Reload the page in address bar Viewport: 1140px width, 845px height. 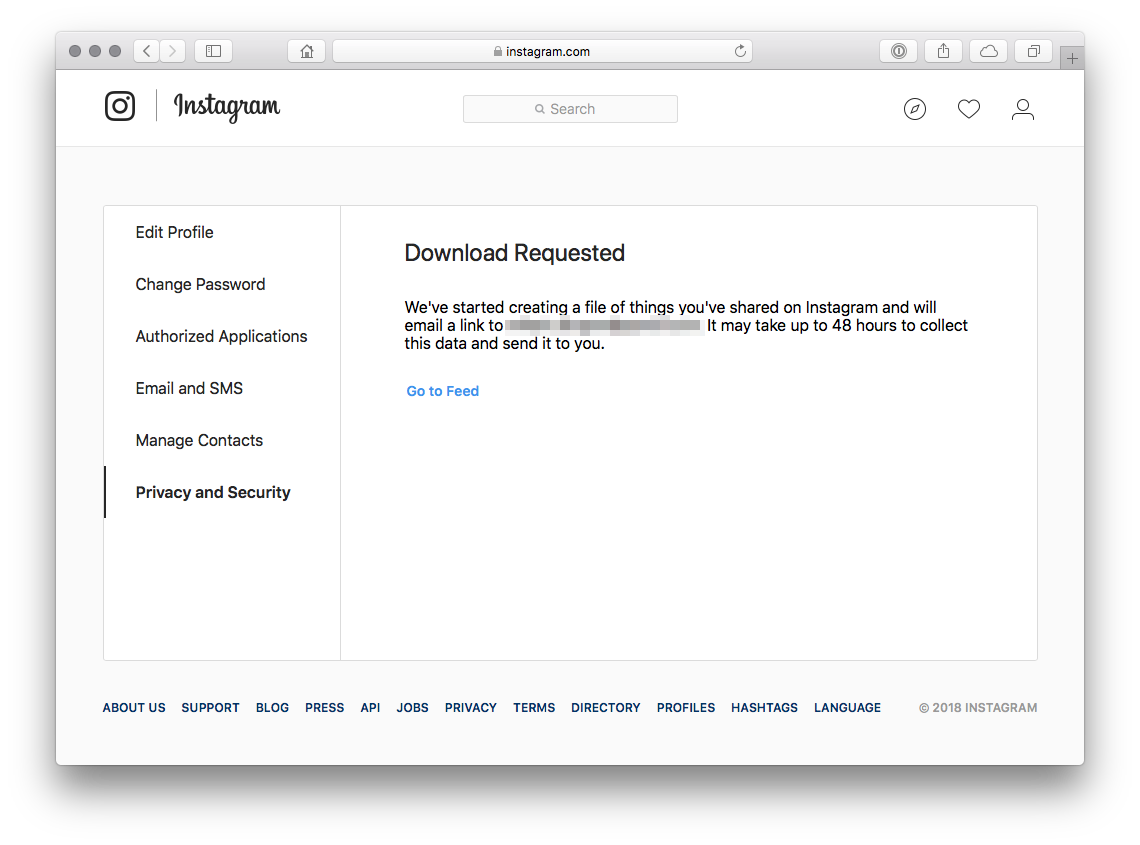(740, 51)
